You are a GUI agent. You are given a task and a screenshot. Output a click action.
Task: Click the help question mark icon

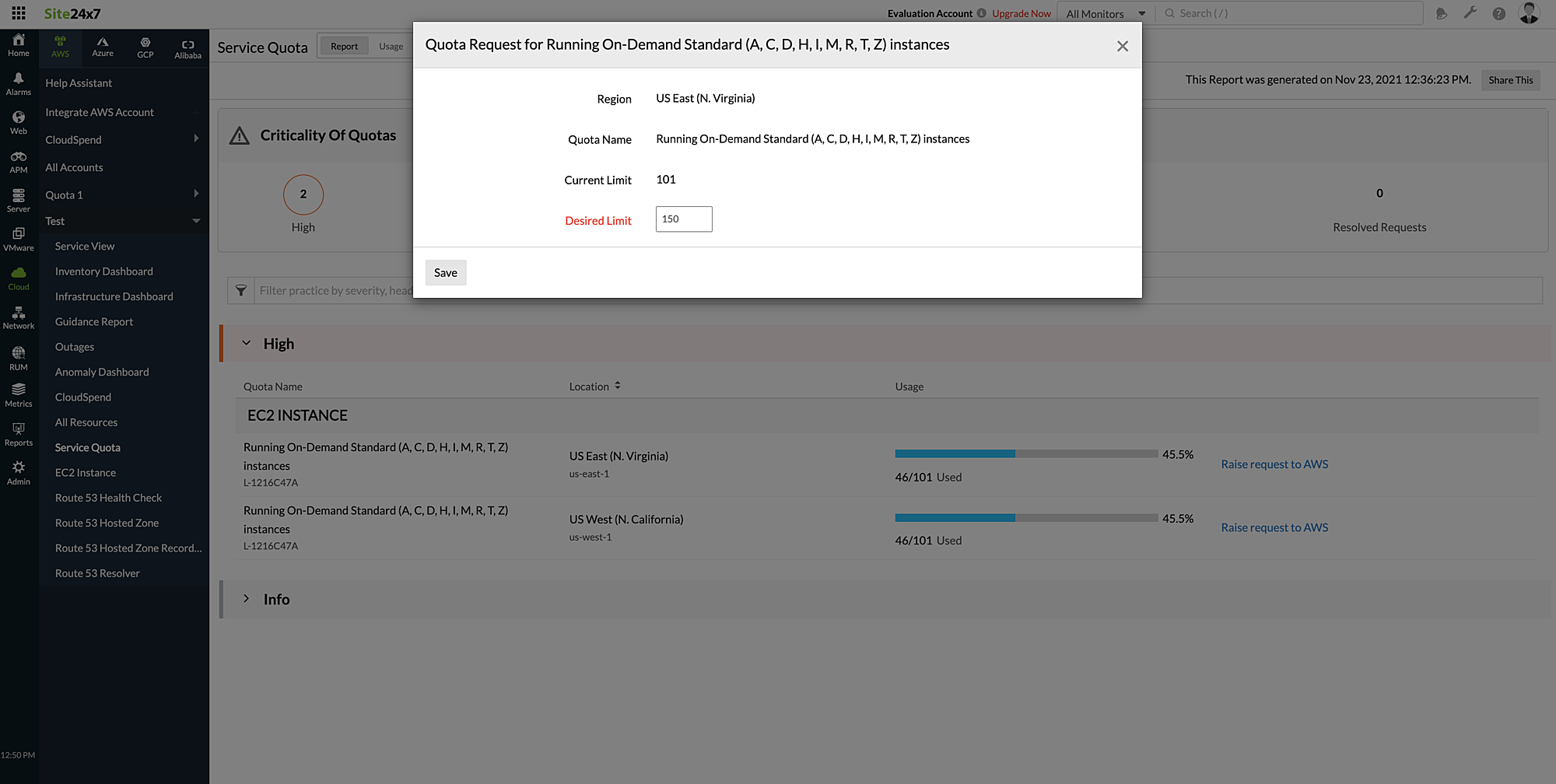1498,13
